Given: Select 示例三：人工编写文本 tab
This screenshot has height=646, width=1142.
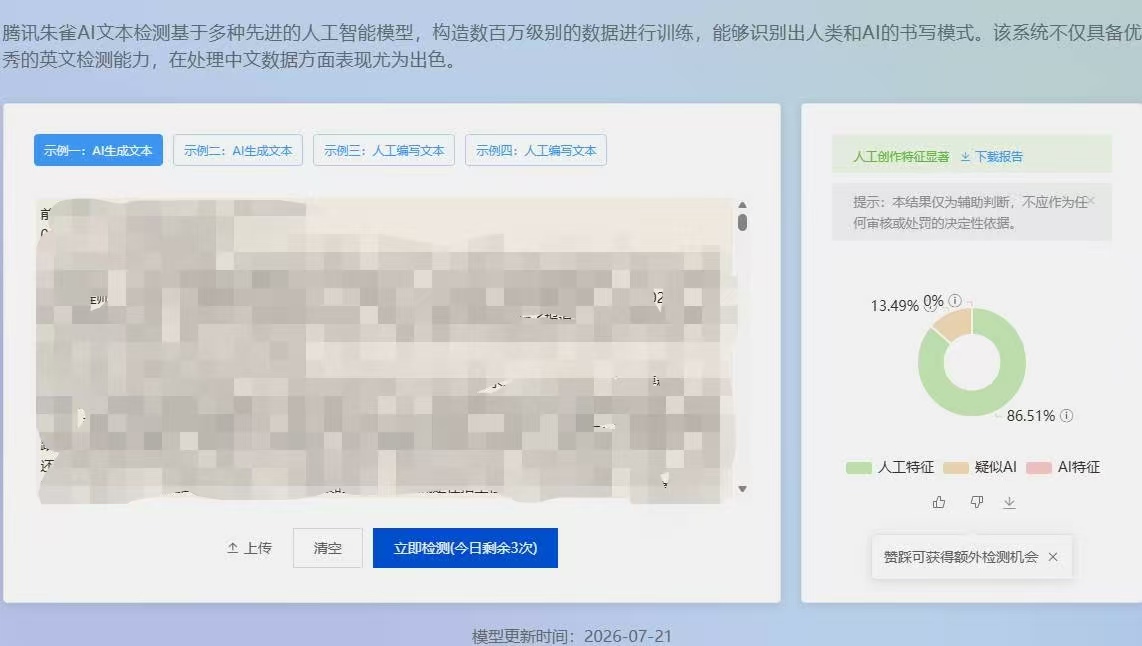Looking at the screenshot, I should click(384, 150).
